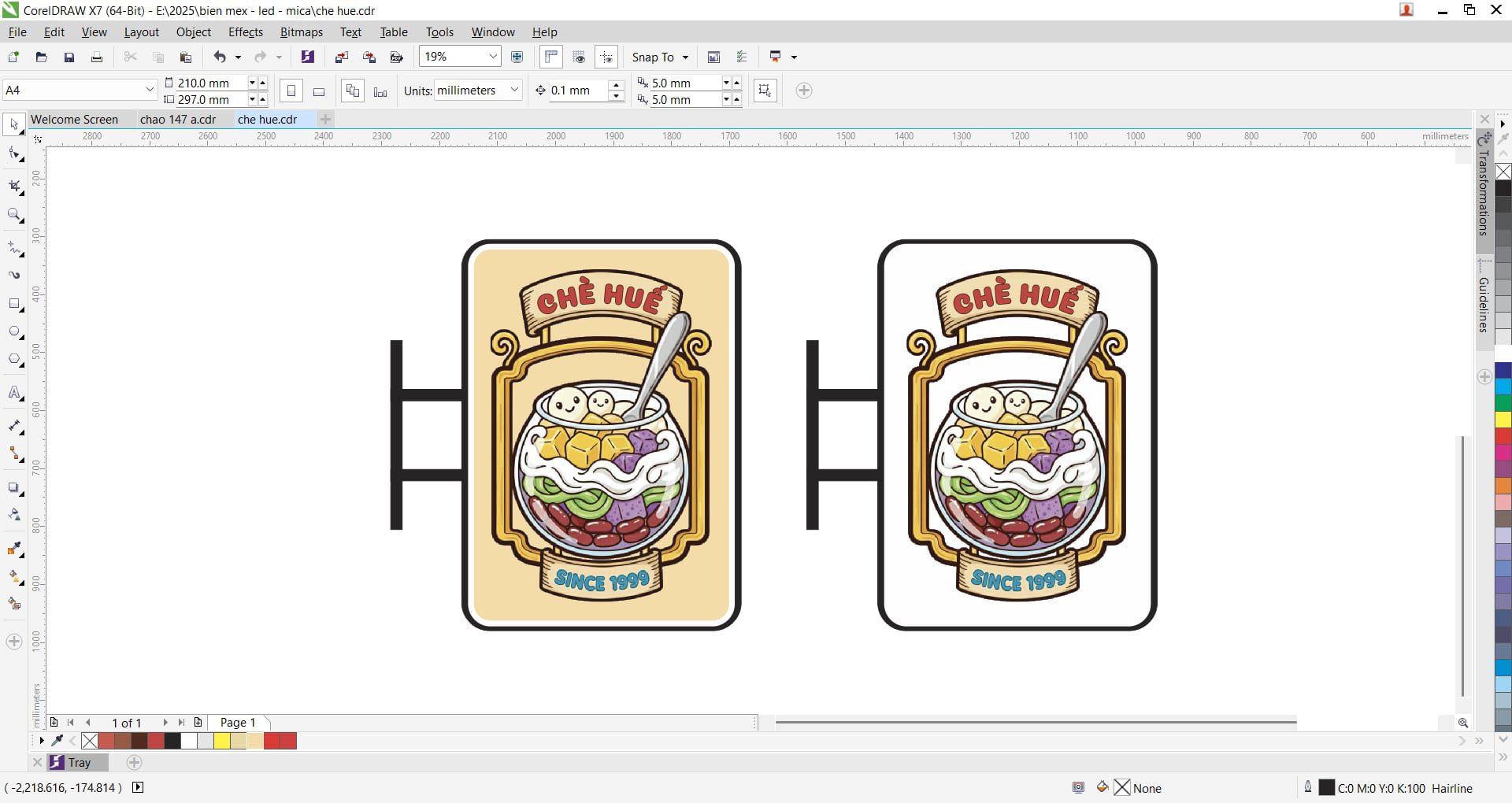Open the undo history dropdown arrow

pos(238,57)
